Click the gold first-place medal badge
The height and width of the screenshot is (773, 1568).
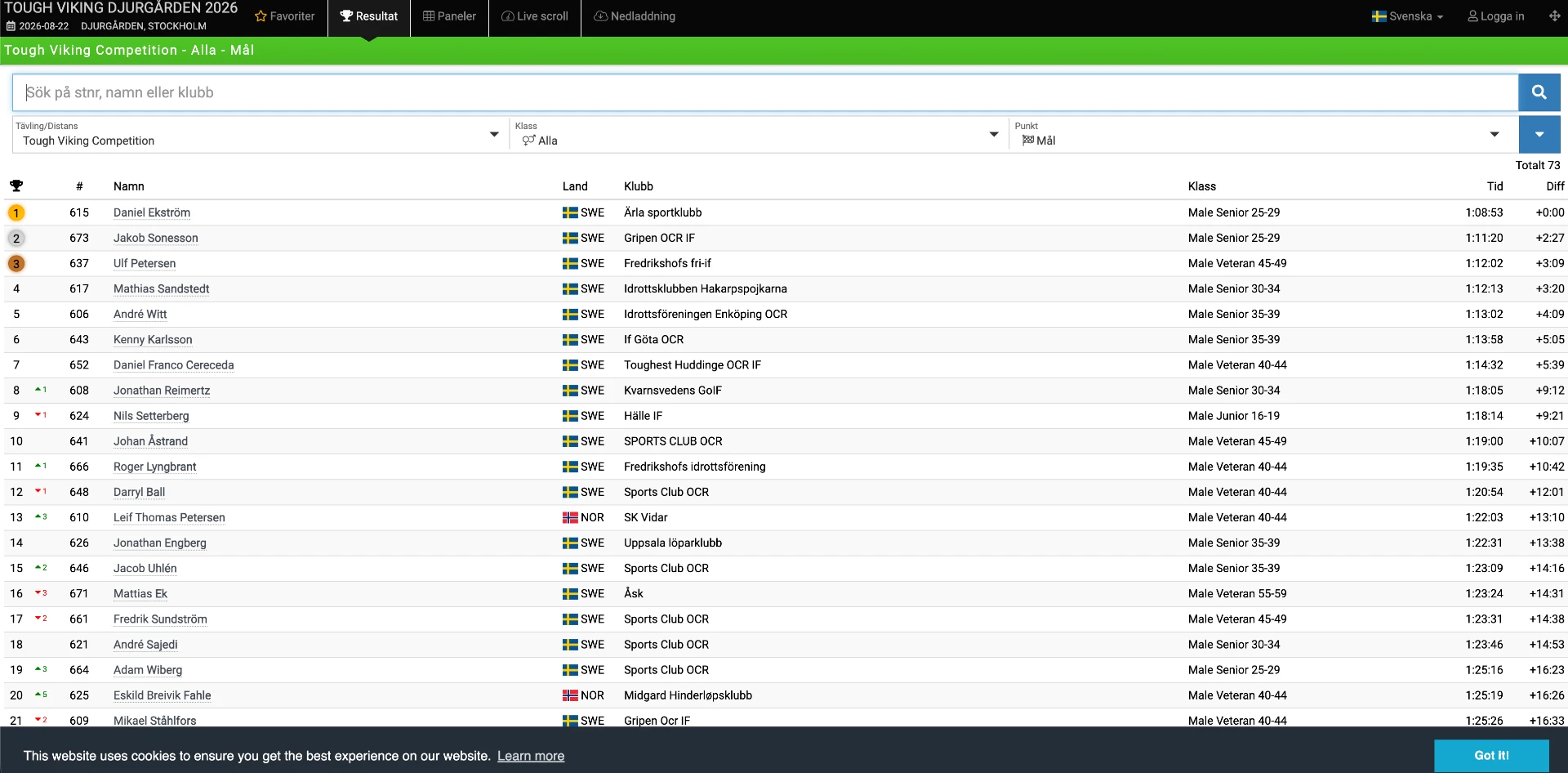click(16, 212)
